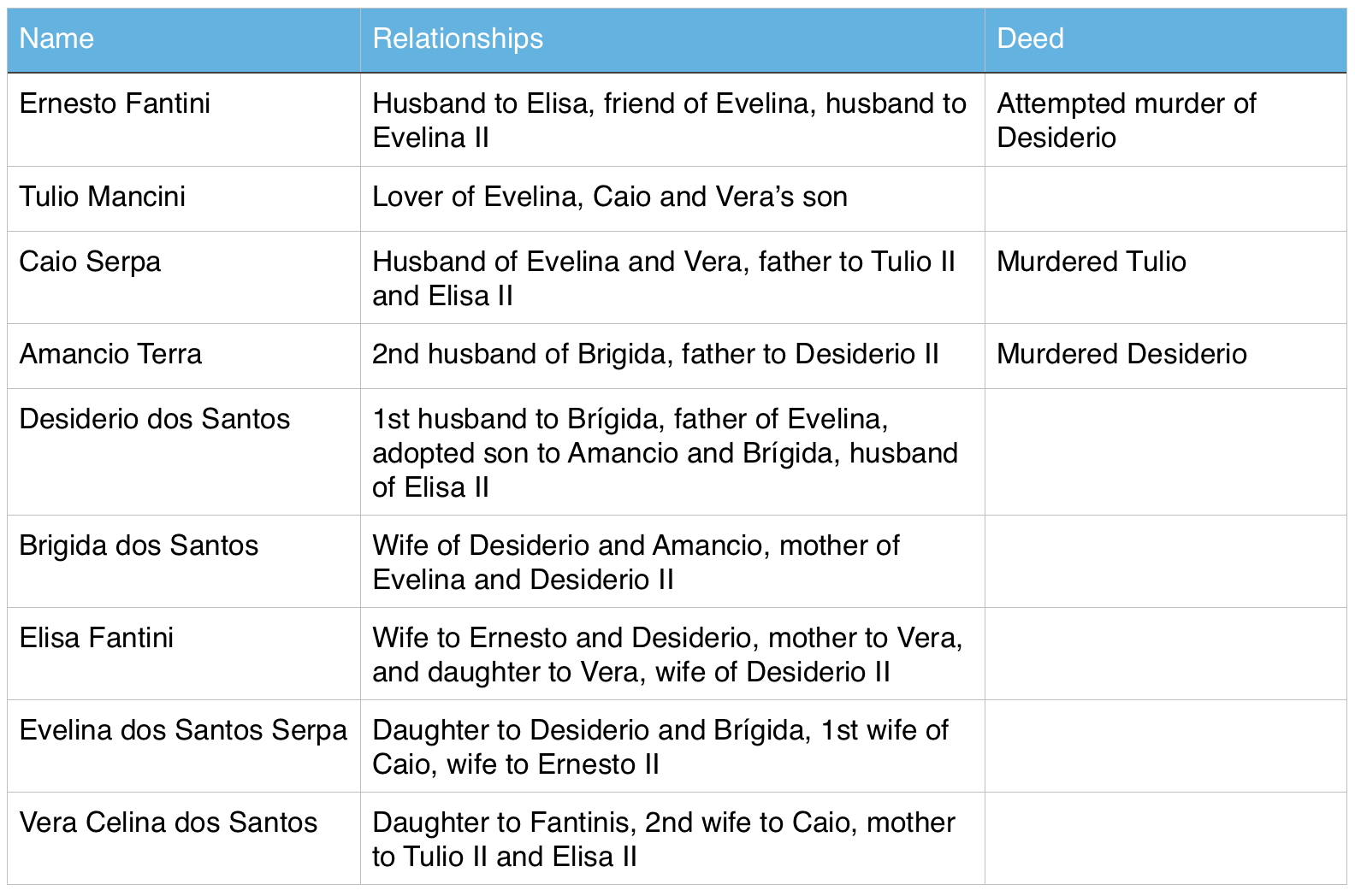
Task: Select the Murdered Tulio deed cell
Action: pyautogui.click(x=1092, y=262)
